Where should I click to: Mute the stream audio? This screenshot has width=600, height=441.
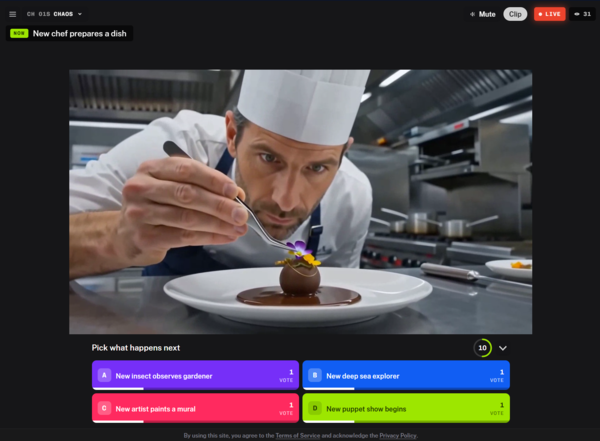click(x=483, y=14)
